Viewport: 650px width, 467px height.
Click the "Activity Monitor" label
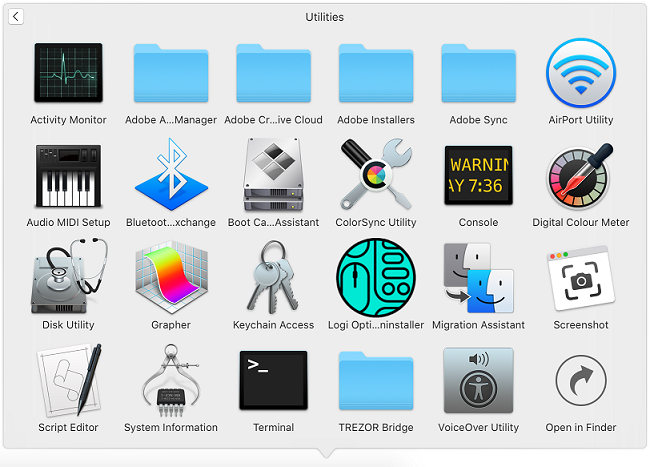click(x=68, y=120)
